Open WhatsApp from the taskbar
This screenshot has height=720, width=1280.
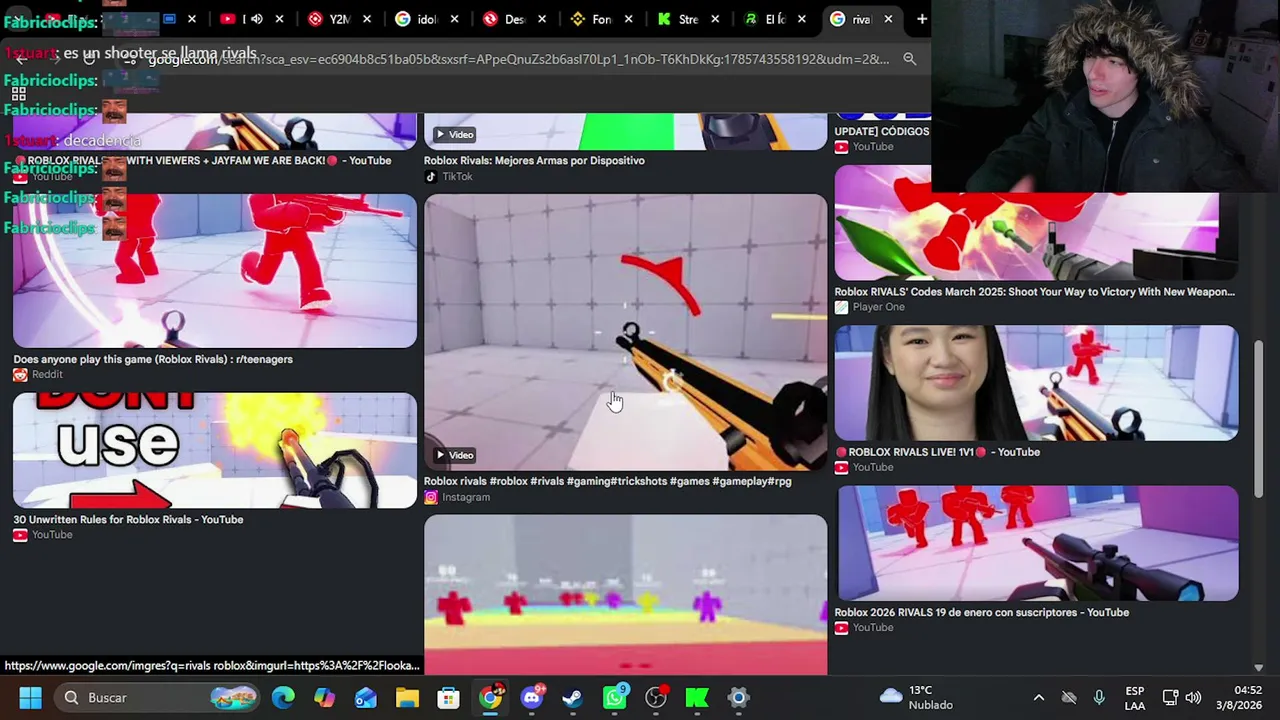click(614, 697)
